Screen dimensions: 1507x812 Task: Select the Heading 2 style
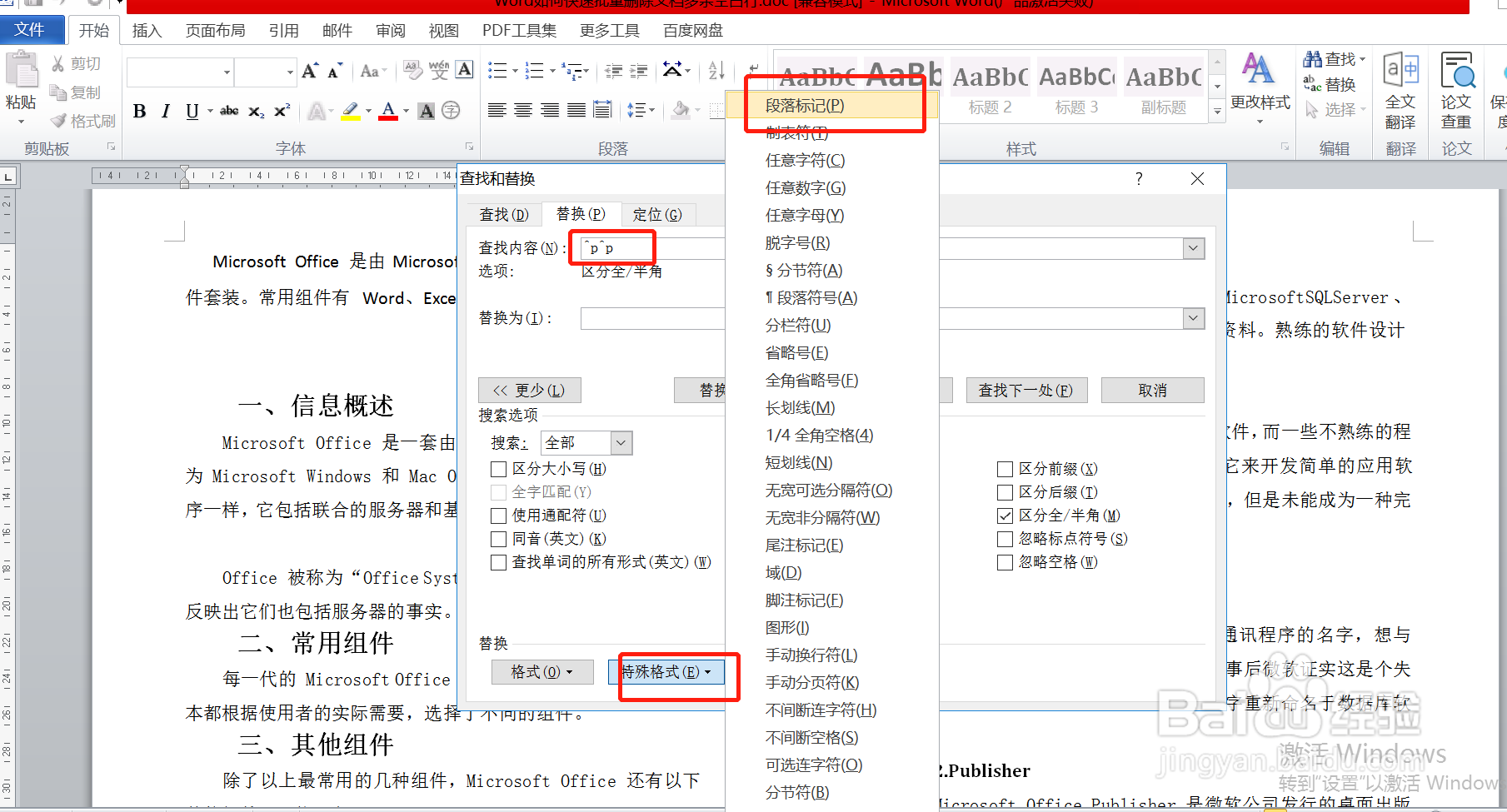pos(990,87)
